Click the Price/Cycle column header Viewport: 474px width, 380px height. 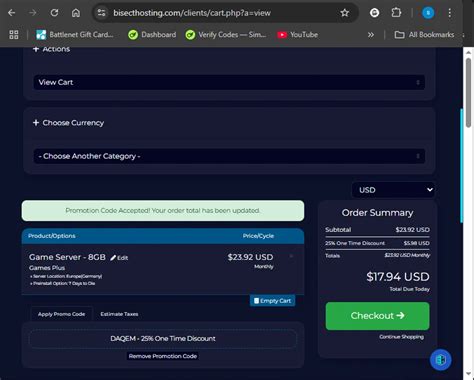[258, 236]
